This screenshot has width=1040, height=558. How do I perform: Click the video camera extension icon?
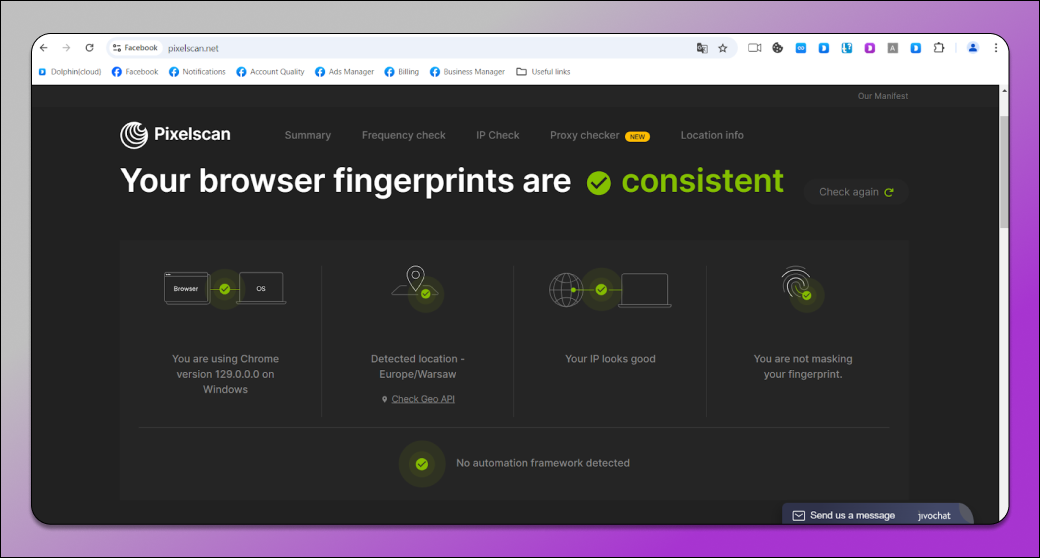pyautogui.click(x=755, y=48)
